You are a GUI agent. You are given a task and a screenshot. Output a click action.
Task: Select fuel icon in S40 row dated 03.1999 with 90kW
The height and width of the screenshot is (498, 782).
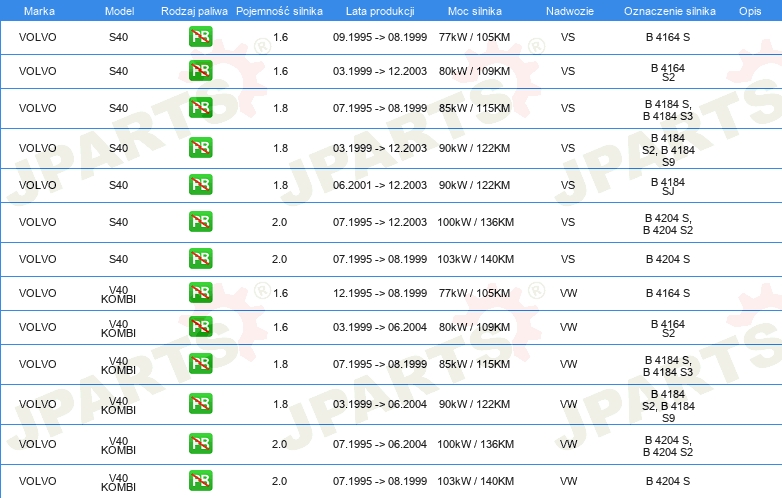(x=200, y=148)
